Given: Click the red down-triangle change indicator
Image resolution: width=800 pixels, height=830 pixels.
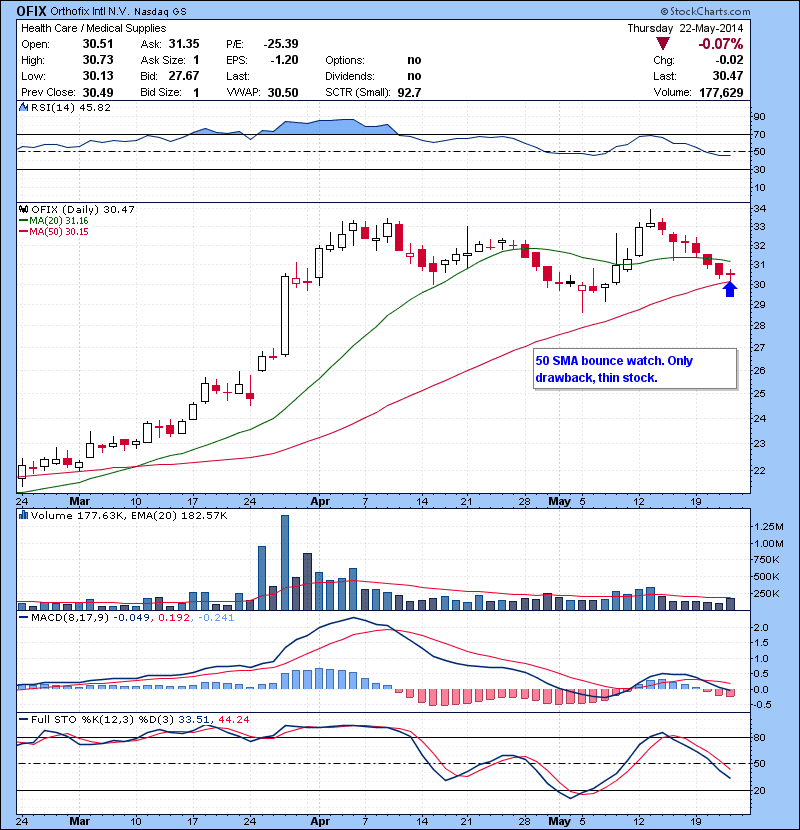Looking at the screenshot, I should [x=662, y=44].
